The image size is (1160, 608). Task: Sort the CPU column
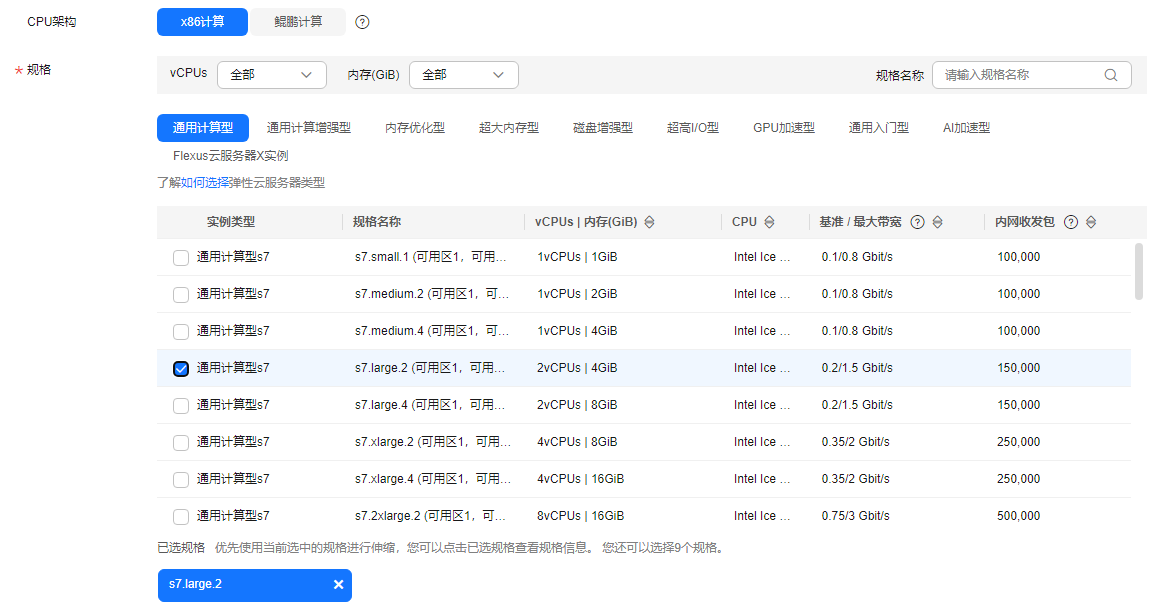coord(769,222)
